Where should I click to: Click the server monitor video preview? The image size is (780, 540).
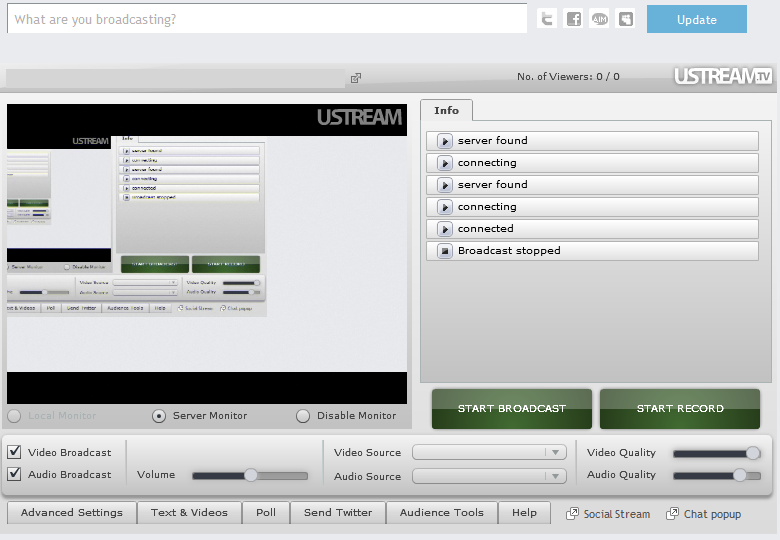tap(207, 254)
